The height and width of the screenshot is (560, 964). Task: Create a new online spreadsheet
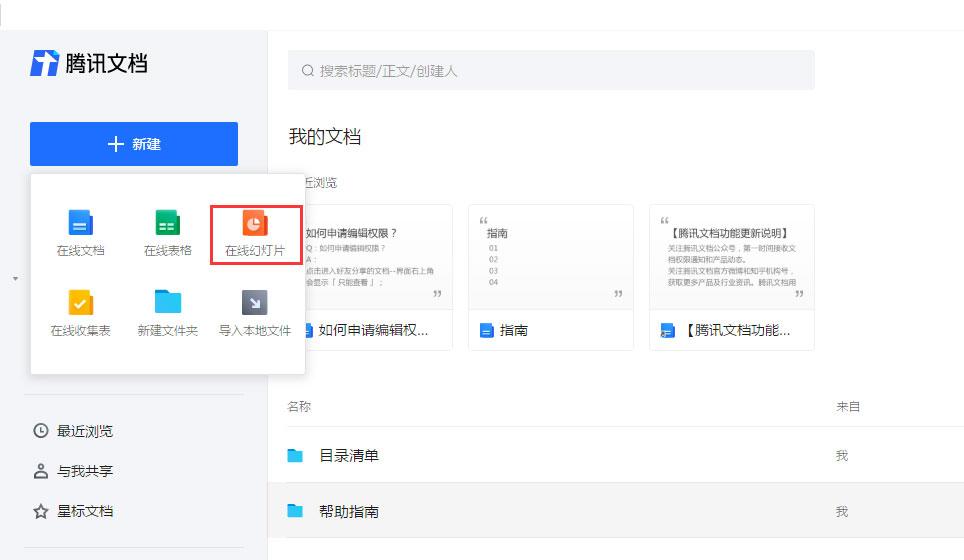coord(167,234)
